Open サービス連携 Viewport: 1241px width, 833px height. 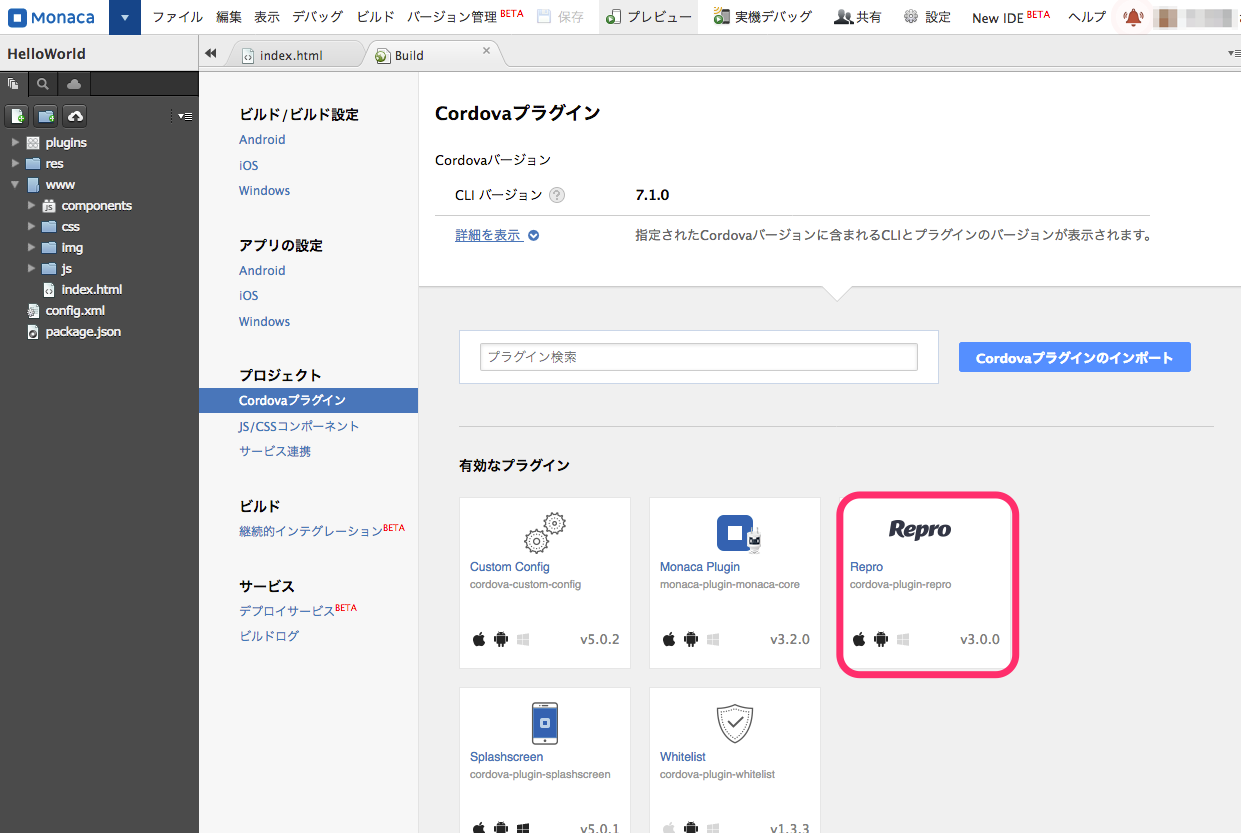point(275,451)
